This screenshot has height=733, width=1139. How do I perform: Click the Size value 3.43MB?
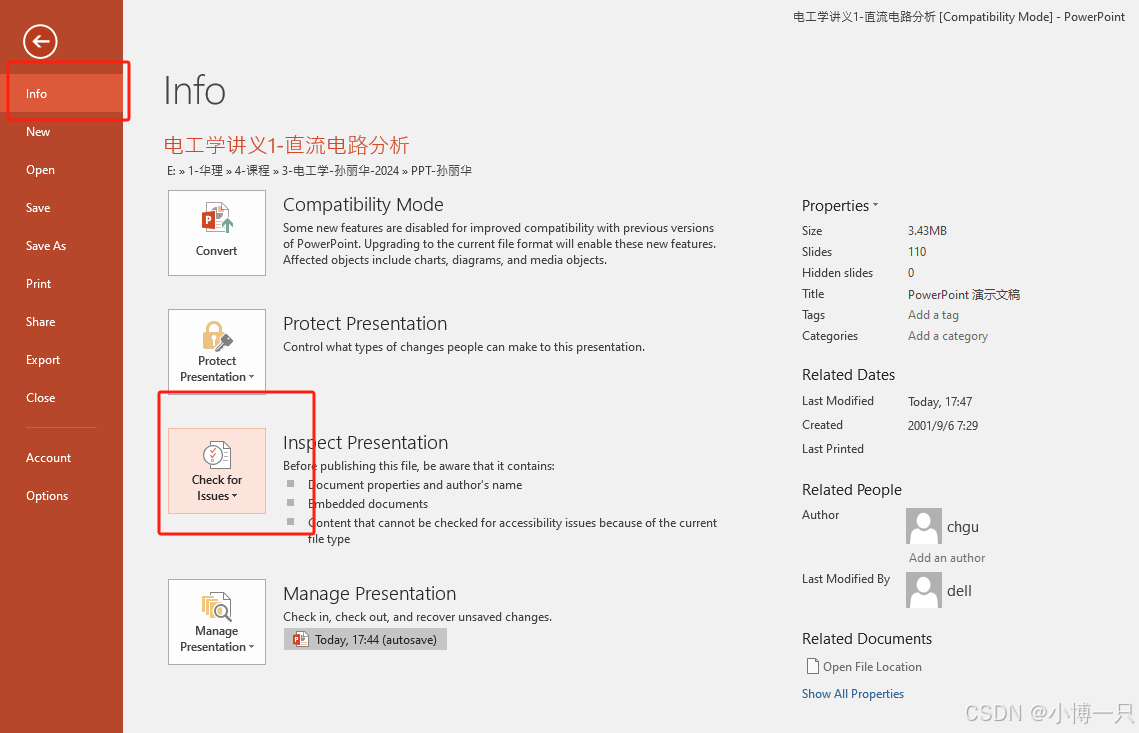(927, 230)
